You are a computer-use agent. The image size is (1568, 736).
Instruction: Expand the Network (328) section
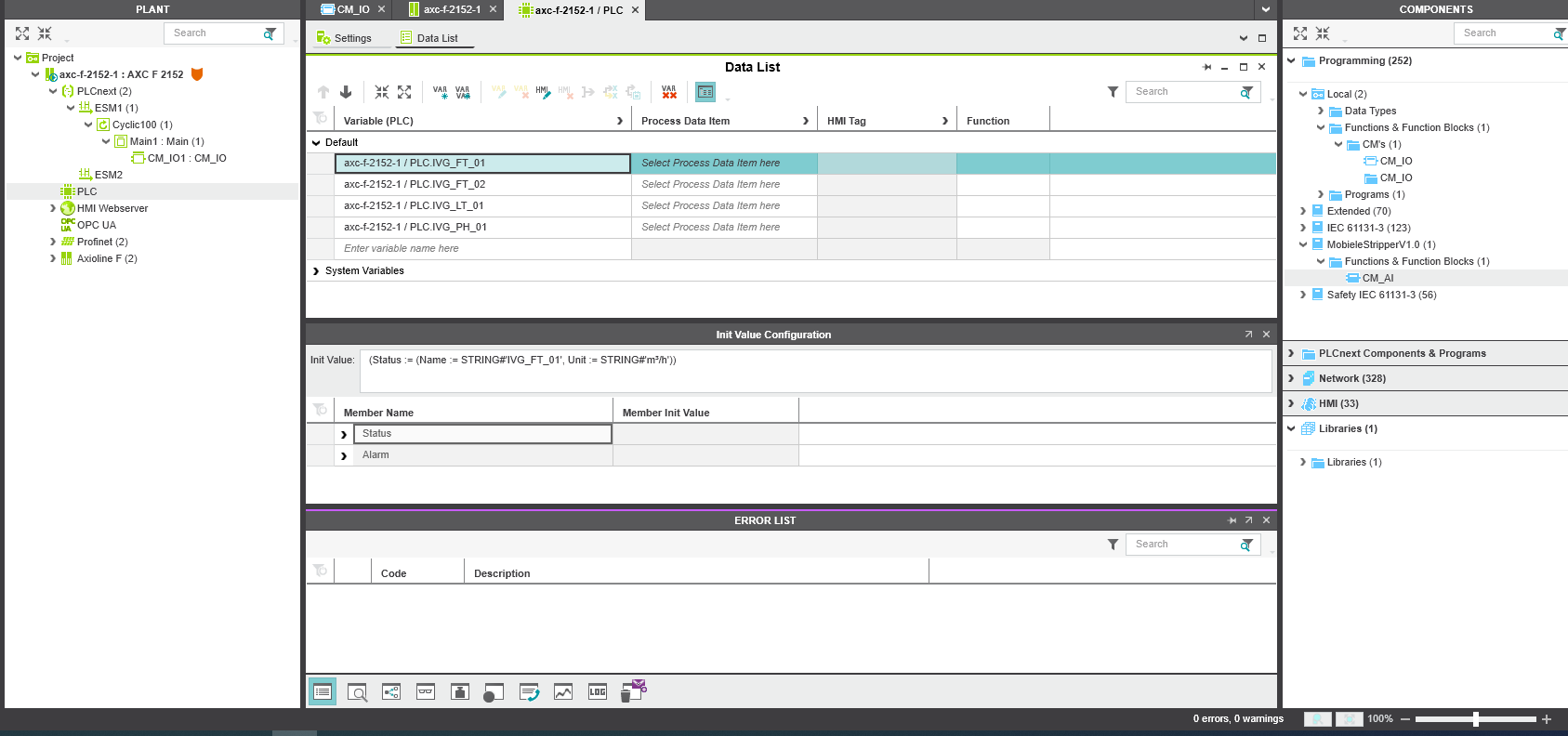[x=1291, y=378]
